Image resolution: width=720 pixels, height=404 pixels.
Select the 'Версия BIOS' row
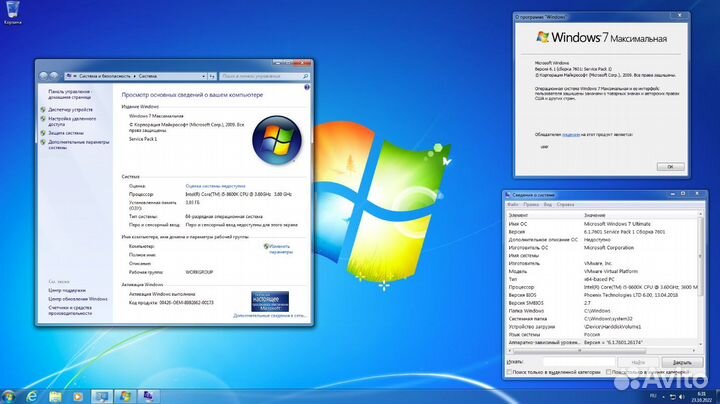pos(602,295)
